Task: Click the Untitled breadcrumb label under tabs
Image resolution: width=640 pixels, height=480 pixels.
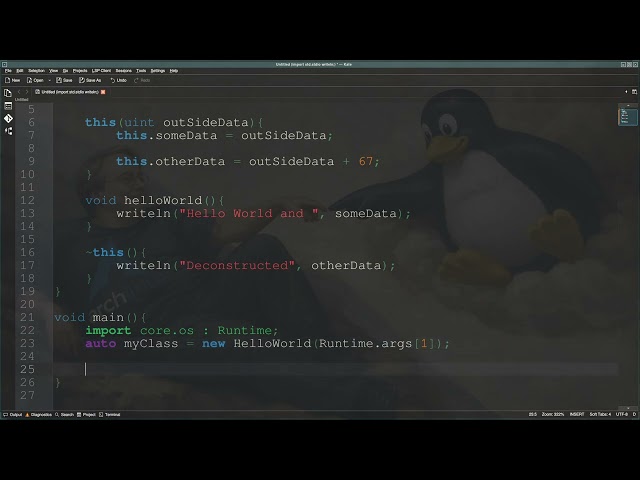Action: 22,100
